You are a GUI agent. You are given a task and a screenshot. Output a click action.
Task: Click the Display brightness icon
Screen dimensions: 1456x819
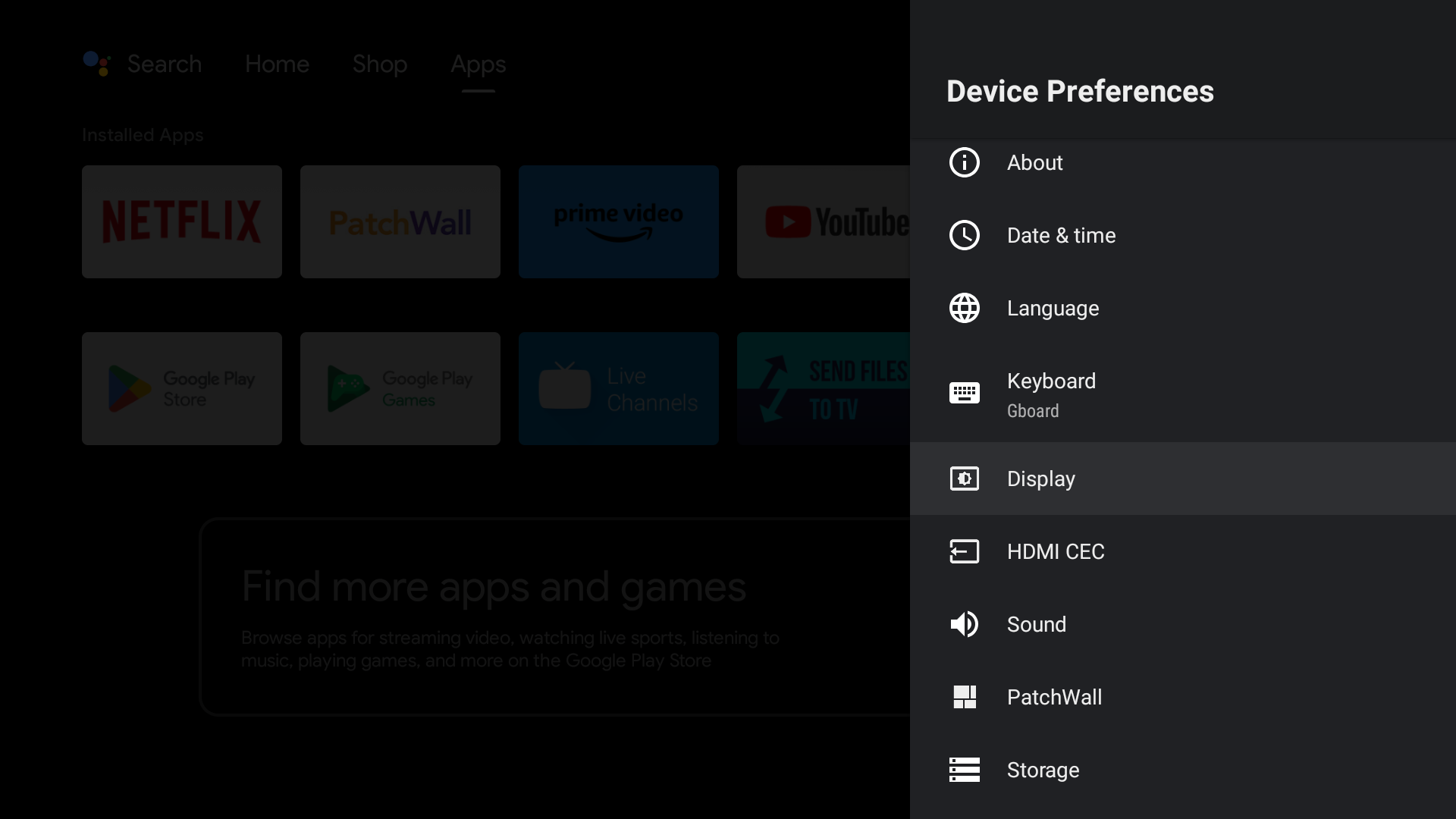(x=964, y=479)
